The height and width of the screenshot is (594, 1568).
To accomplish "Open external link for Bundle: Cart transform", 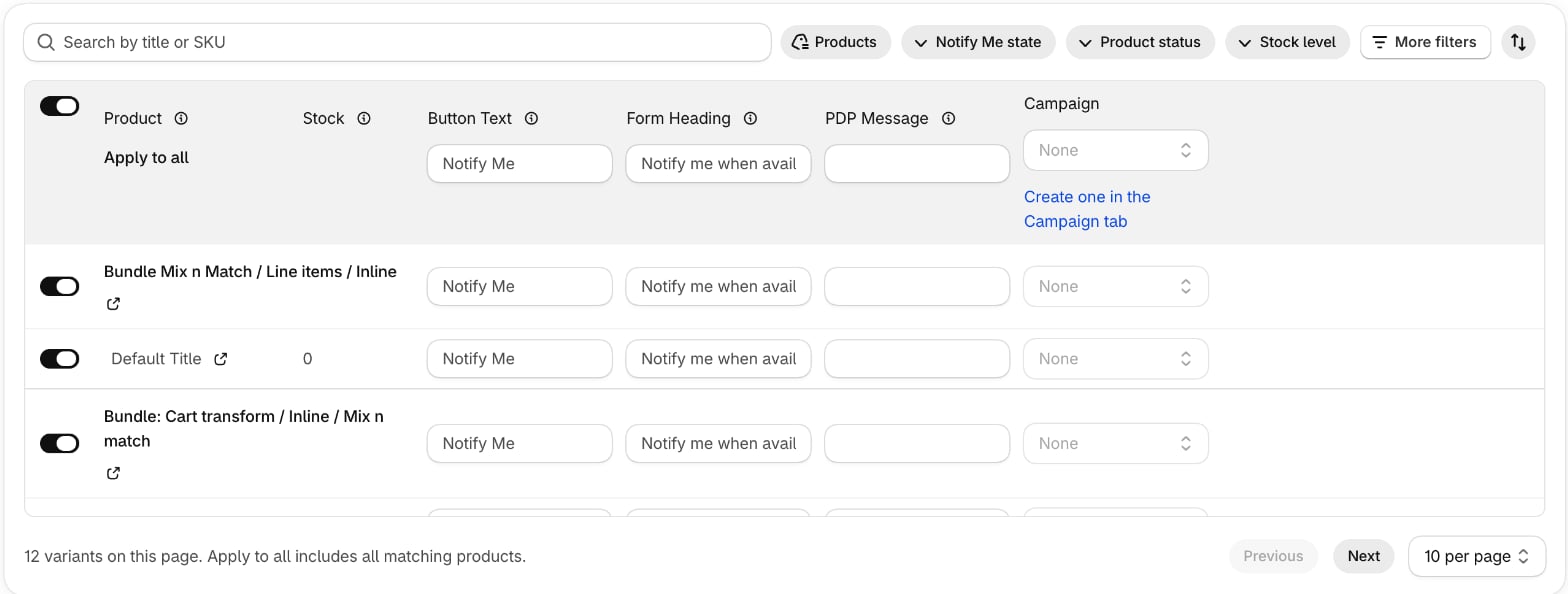I will click(113, 473).
